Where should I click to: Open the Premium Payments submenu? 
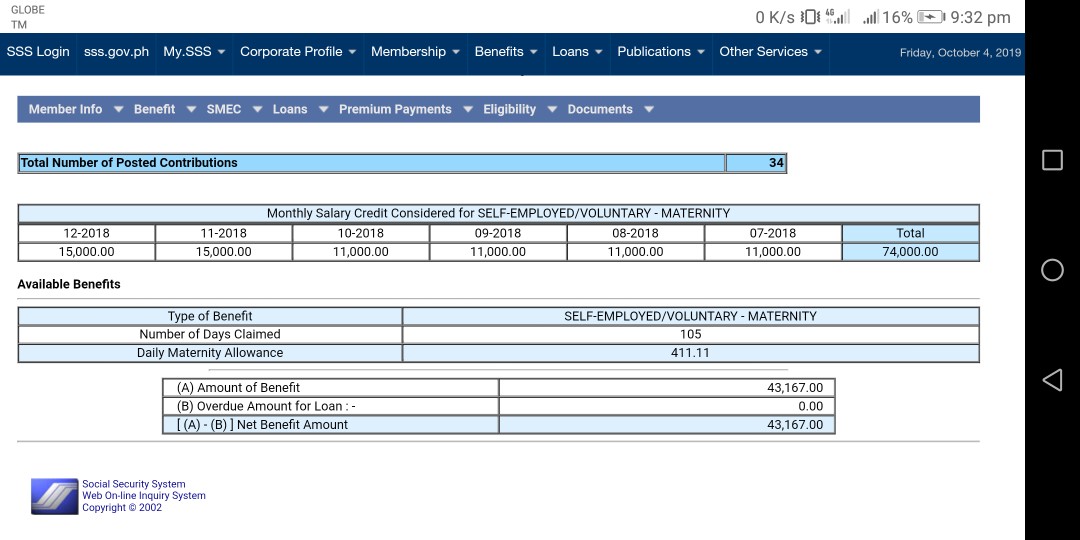point(395,109)
